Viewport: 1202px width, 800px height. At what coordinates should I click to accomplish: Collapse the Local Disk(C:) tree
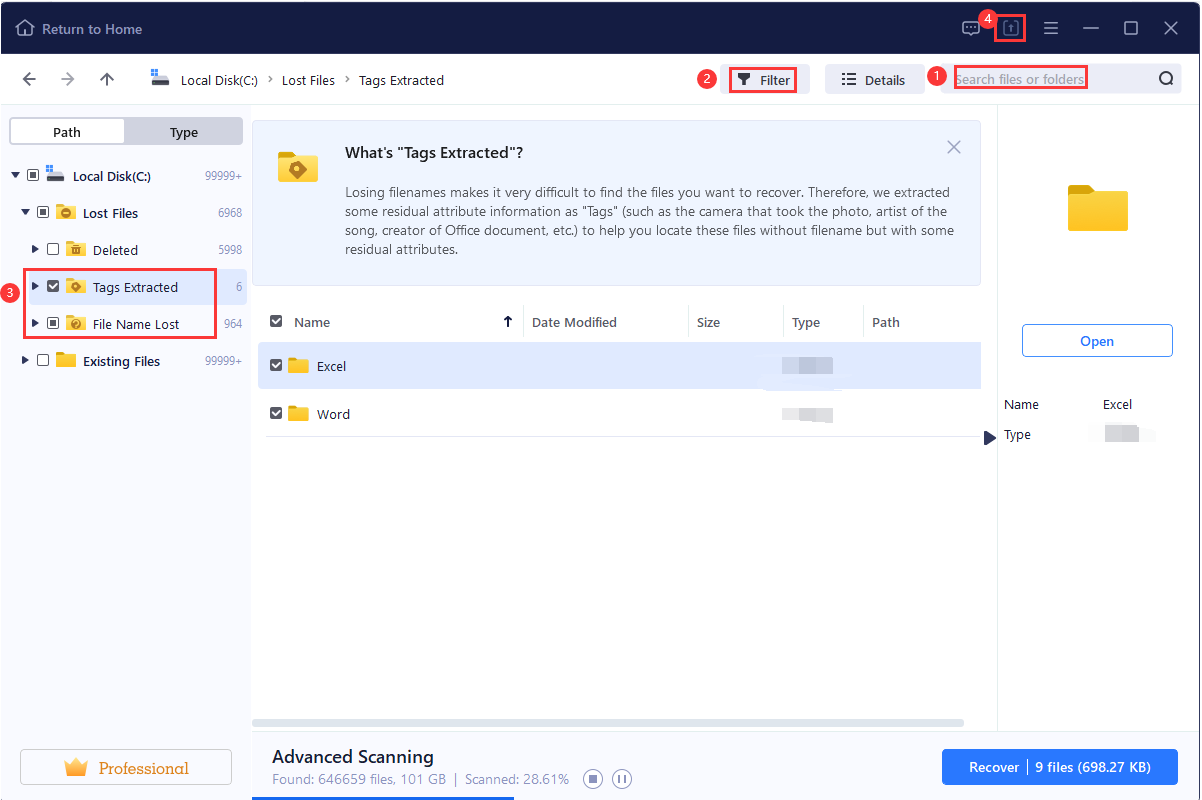(x=15, y=175)
